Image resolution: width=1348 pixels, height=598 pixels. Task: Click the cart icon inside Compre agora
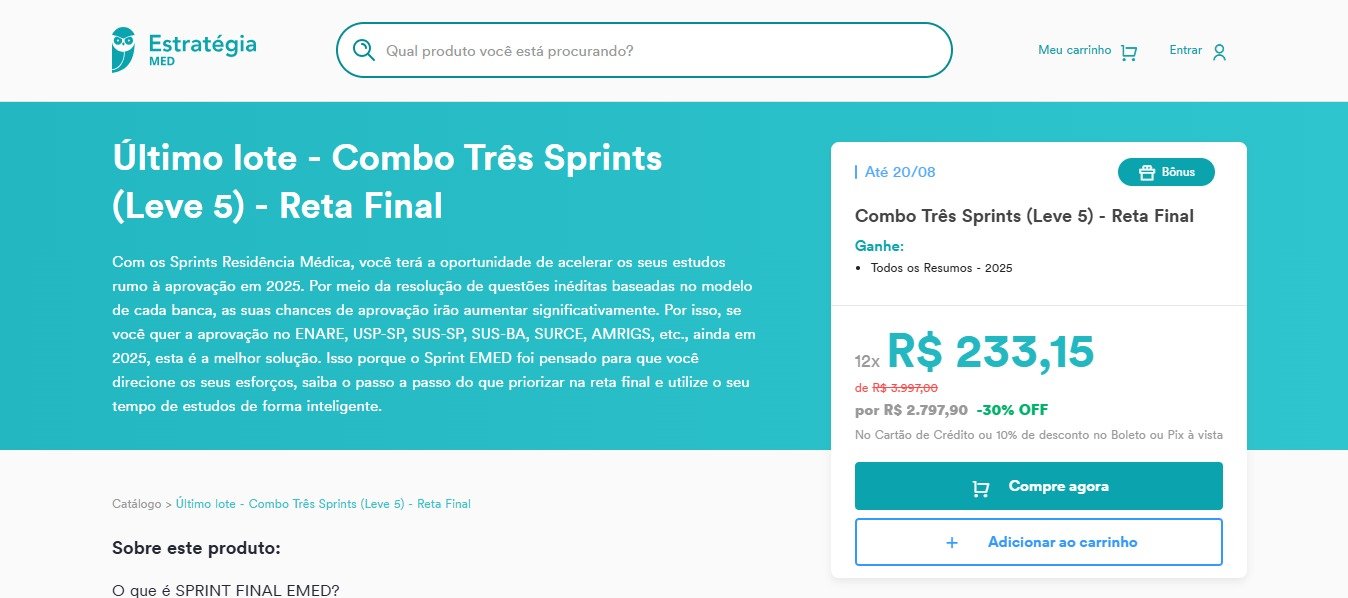[981, 487]
